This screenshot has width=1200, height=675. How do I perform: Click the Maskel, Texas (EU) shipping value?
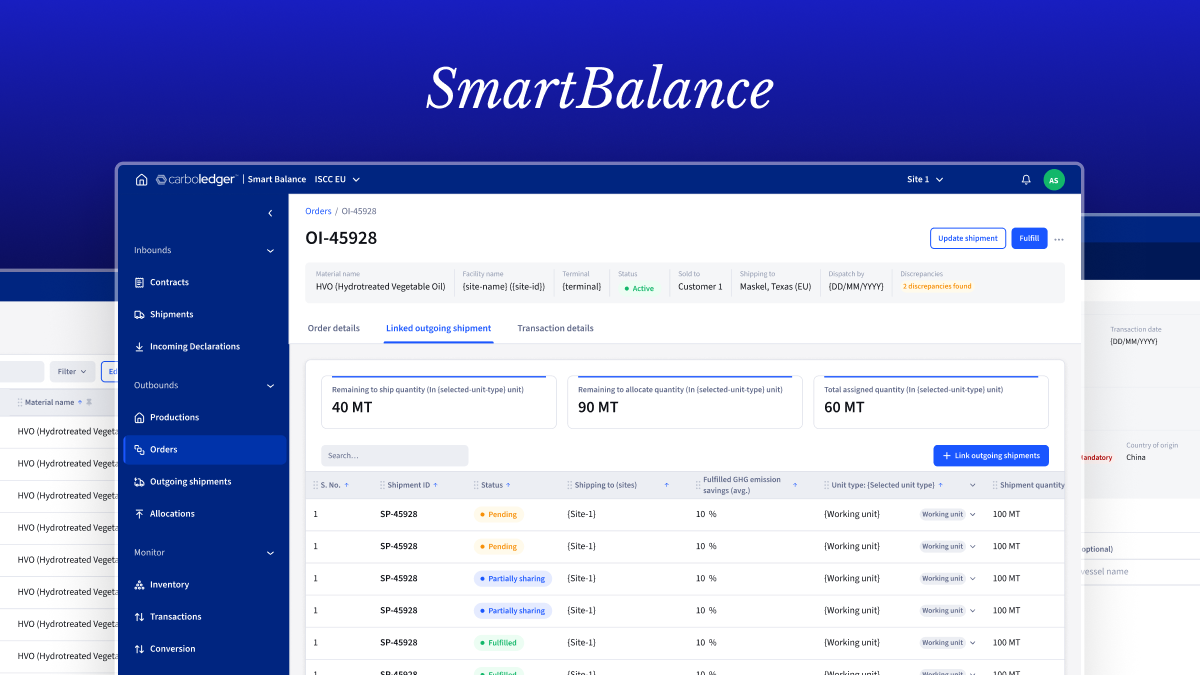point(775,287)
